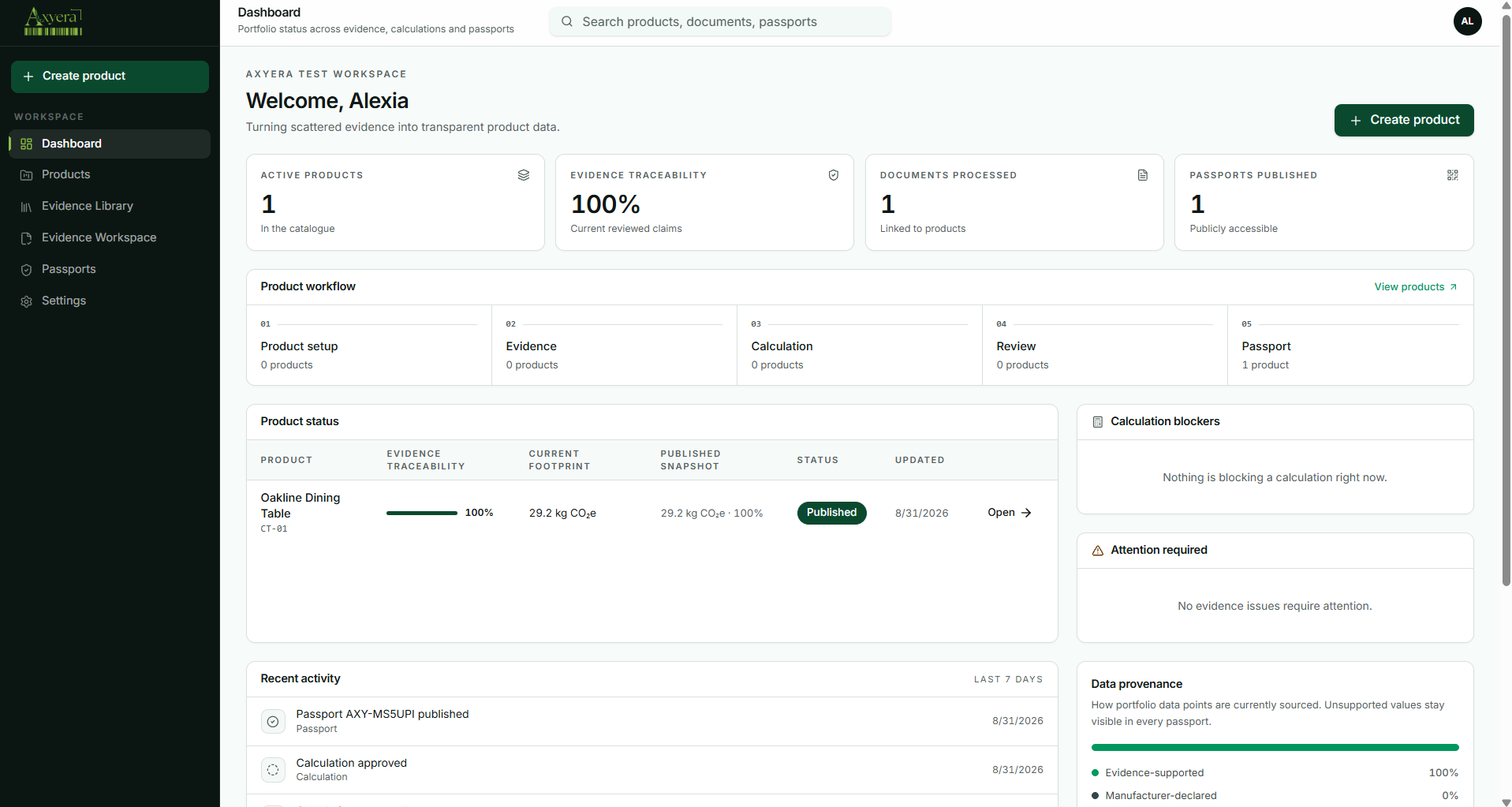Viewport: 1512px width, 807px height.
Task: Open Evidence Library in the sidebar
Action: (110, 206)
